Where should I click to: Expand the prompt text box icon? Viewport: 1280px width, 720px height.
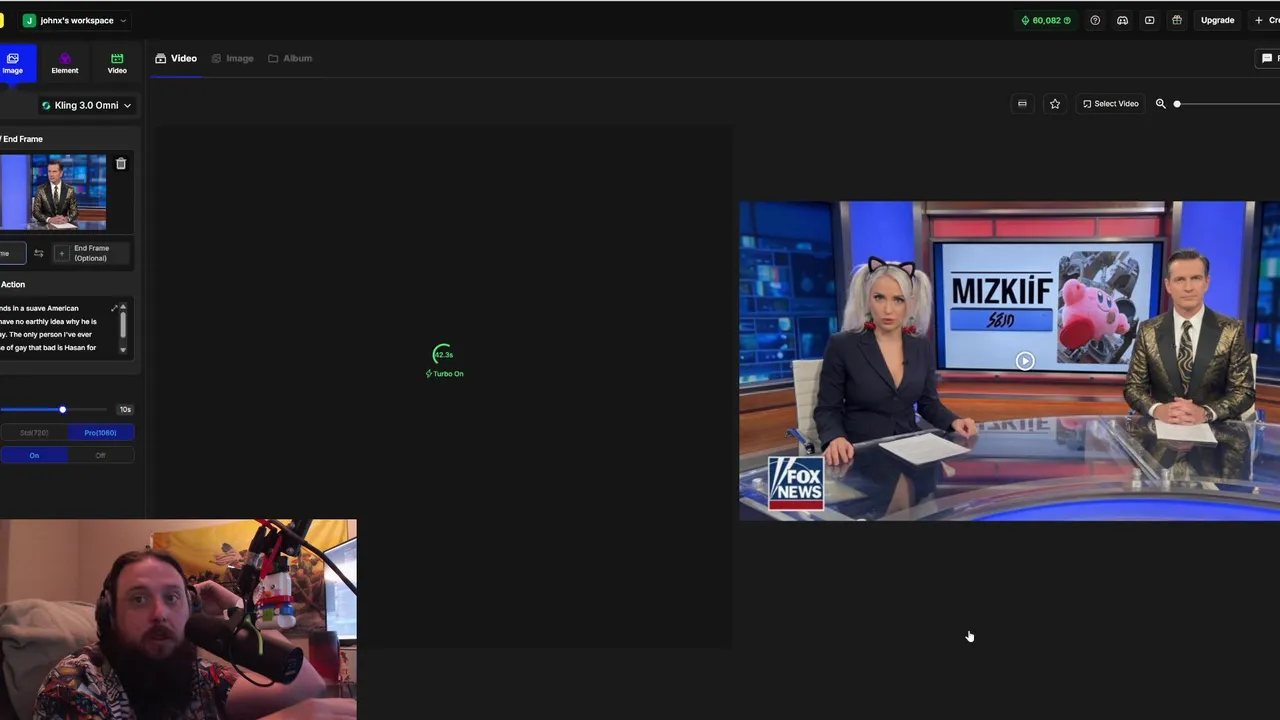click(114, 308)
